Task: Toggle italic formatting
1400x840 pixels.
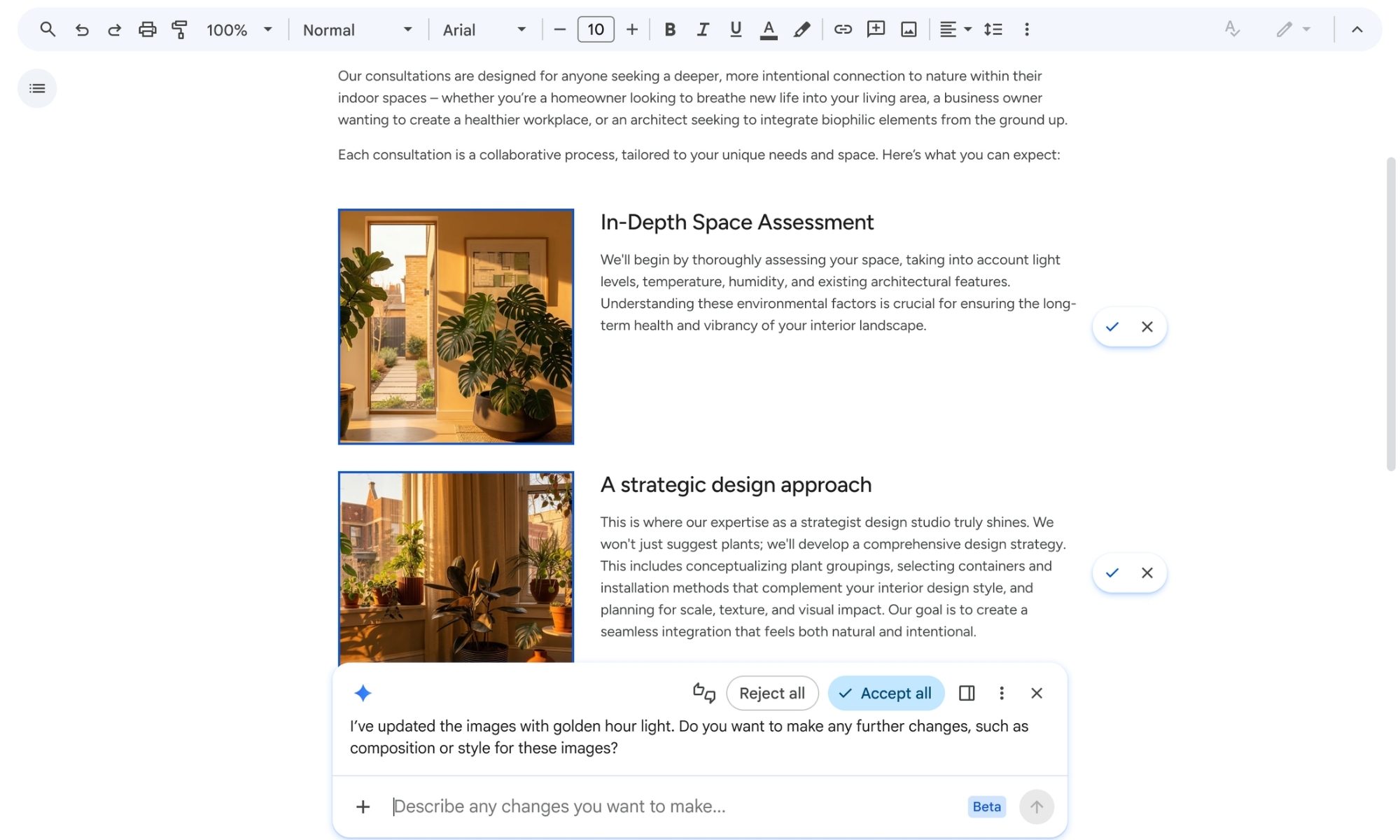Action: click(702, 29)
